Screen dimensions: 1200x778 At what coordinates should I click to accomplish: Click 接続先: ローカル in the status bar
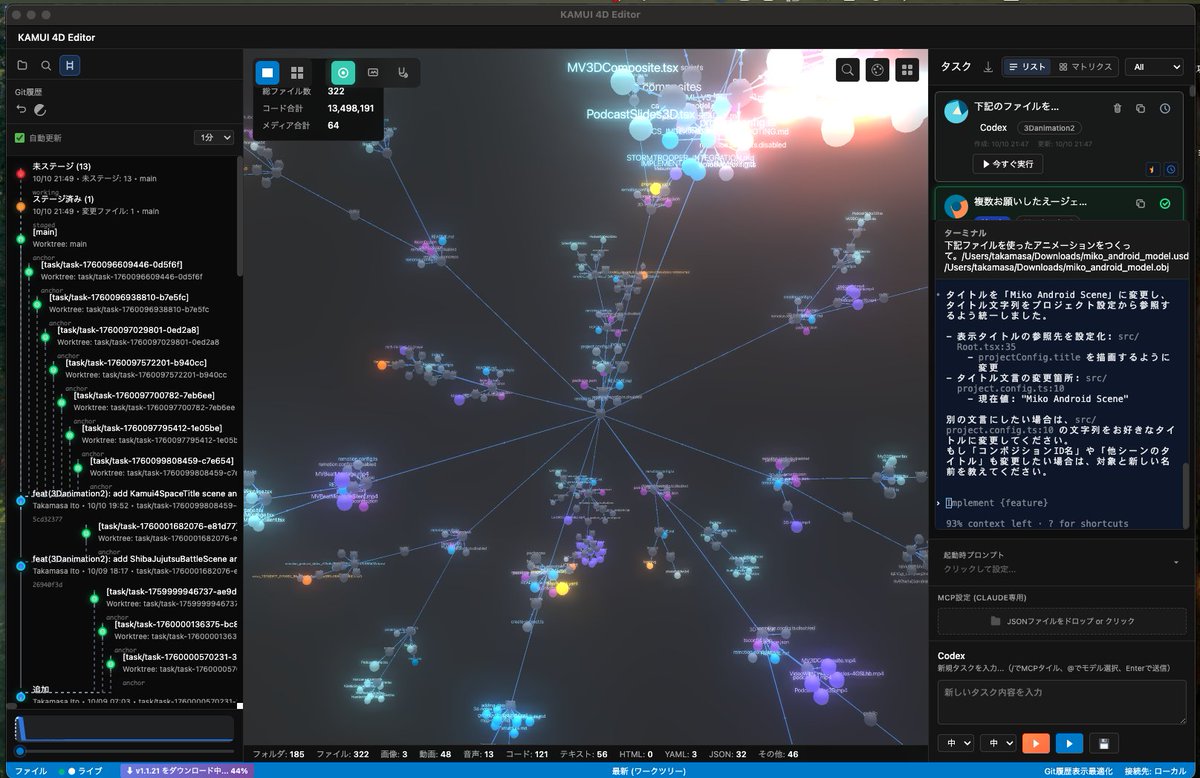(x=1157, y=771)
